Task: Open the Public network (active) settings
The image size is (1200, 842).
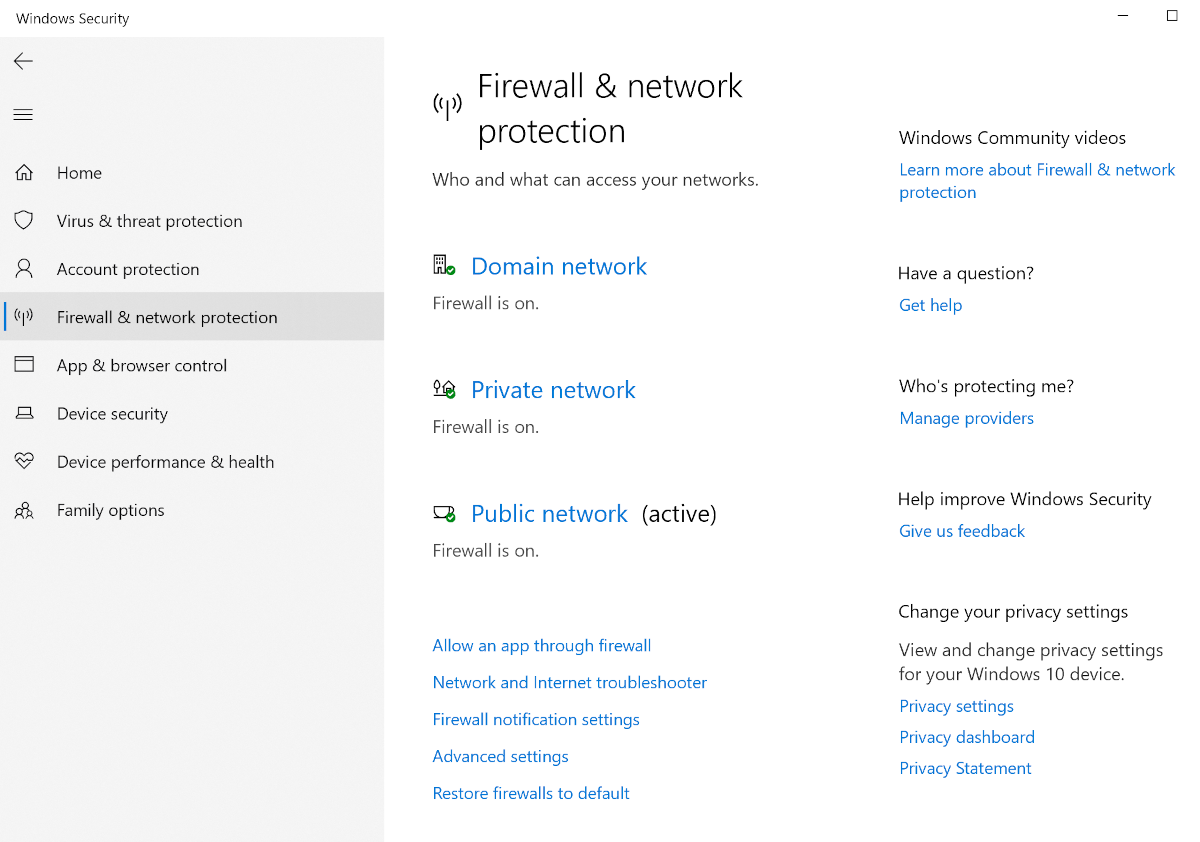Action: click(549, 514)
